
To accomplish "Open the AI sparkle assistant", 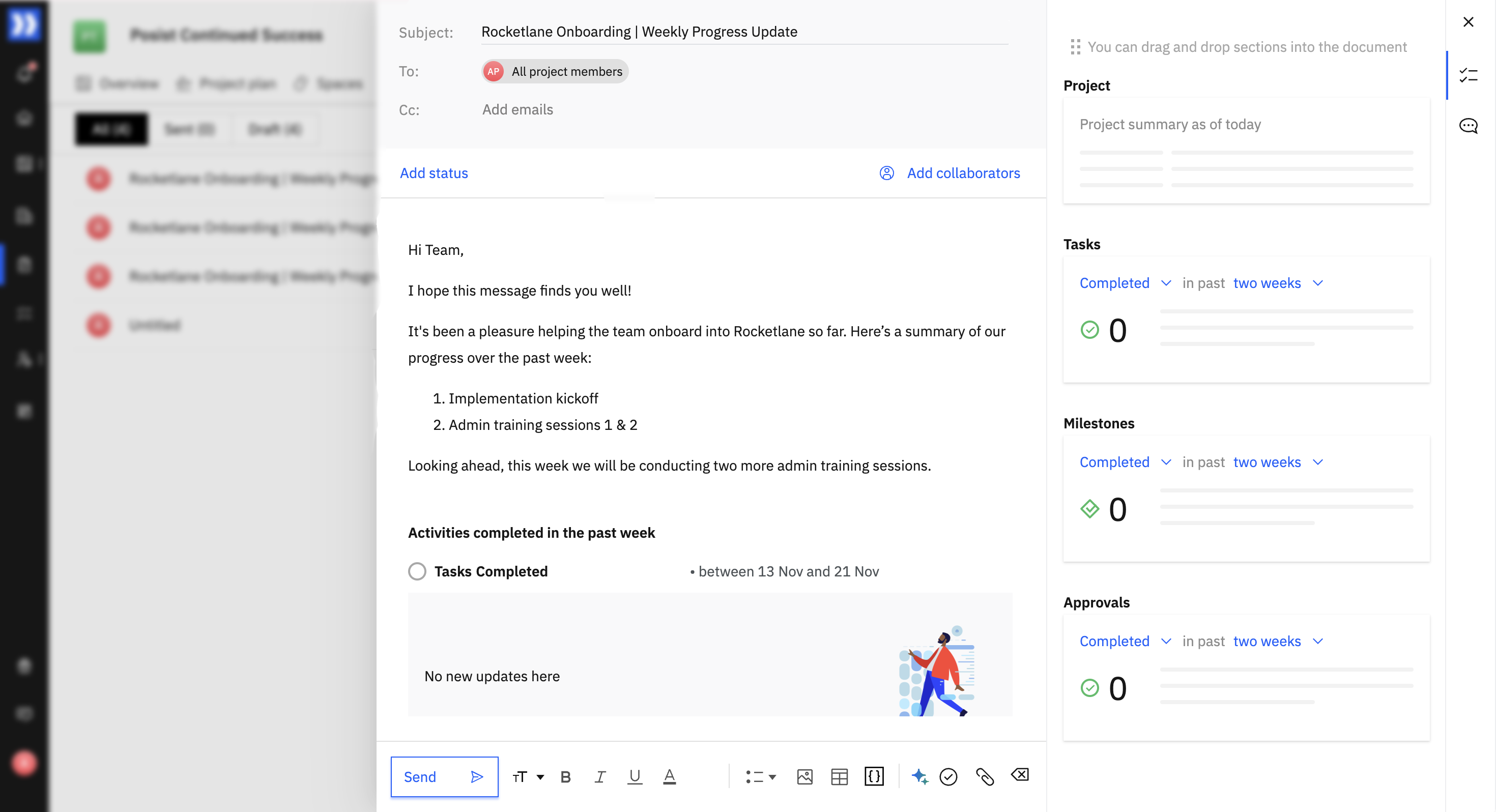I will tap(919, 776).
